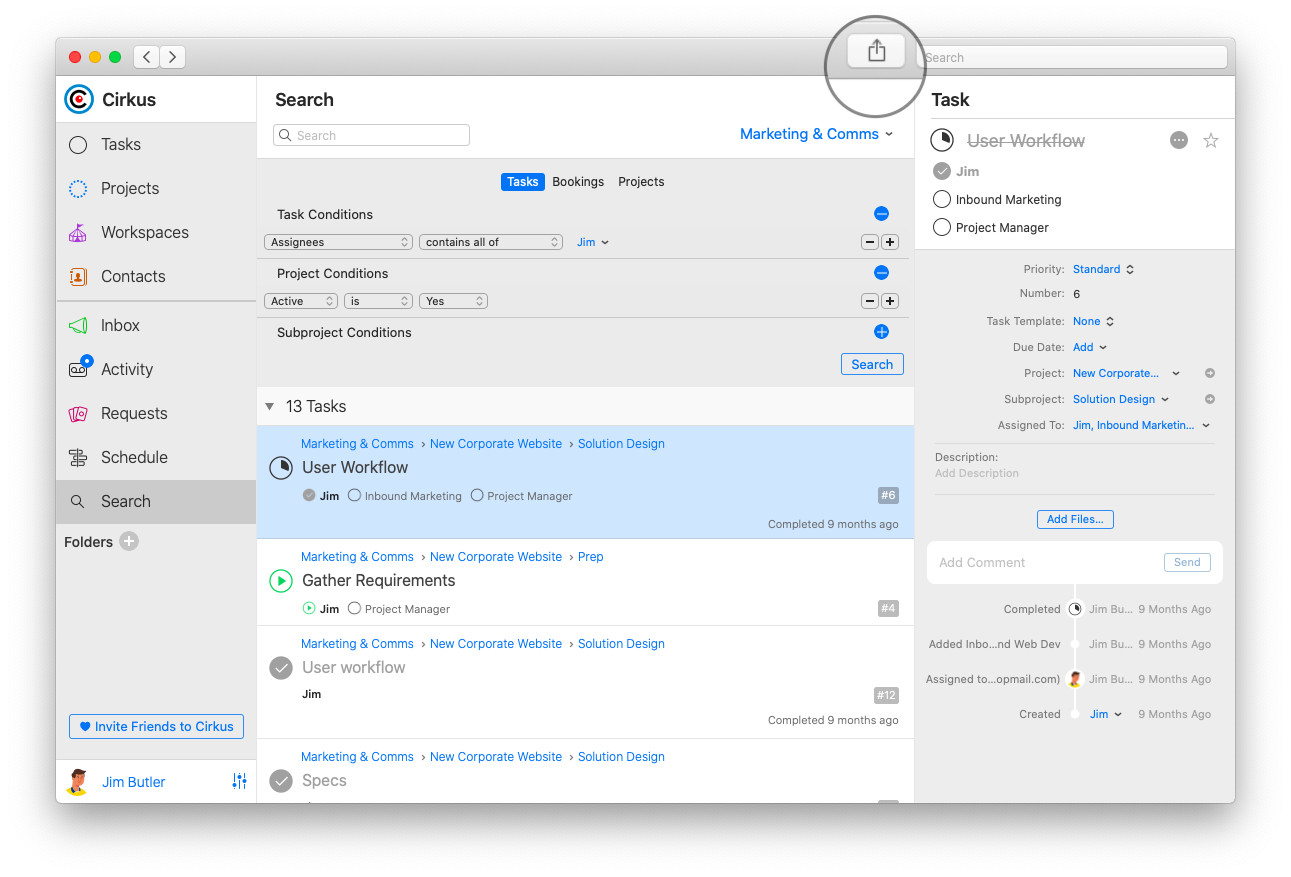
Task: Uncheck the completed Specs task
Action: point(281,780)
